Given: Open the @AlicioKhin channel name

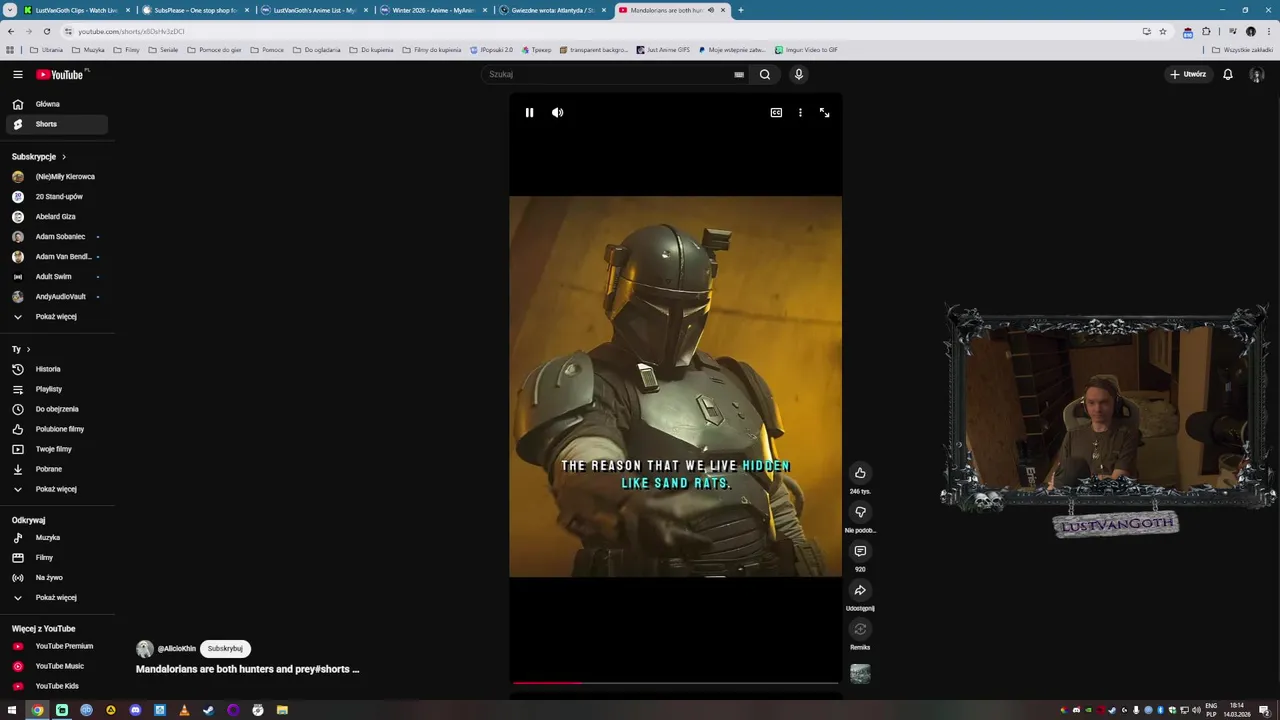Looking at the screenshot, I should coord(176,649).
